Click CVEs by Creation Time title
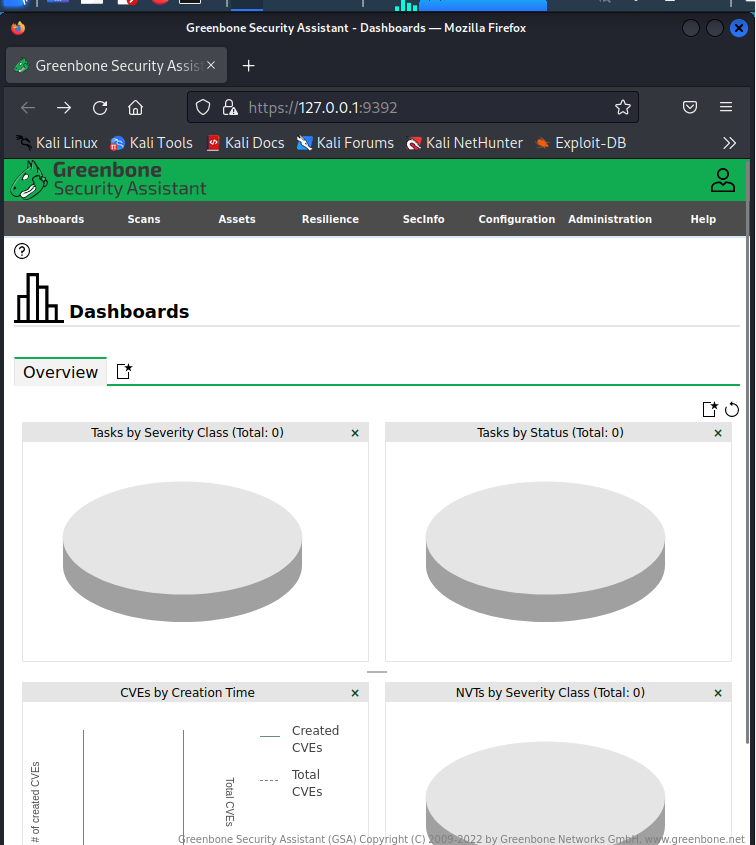 point(187,692)
